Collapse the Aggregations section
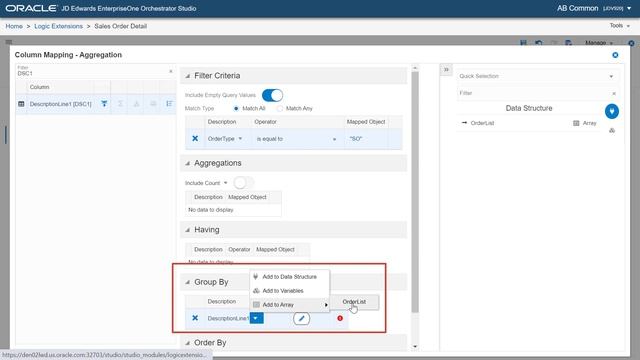This screenshot has height=360, width=640. pyautogui.click(x=188, y=163)
